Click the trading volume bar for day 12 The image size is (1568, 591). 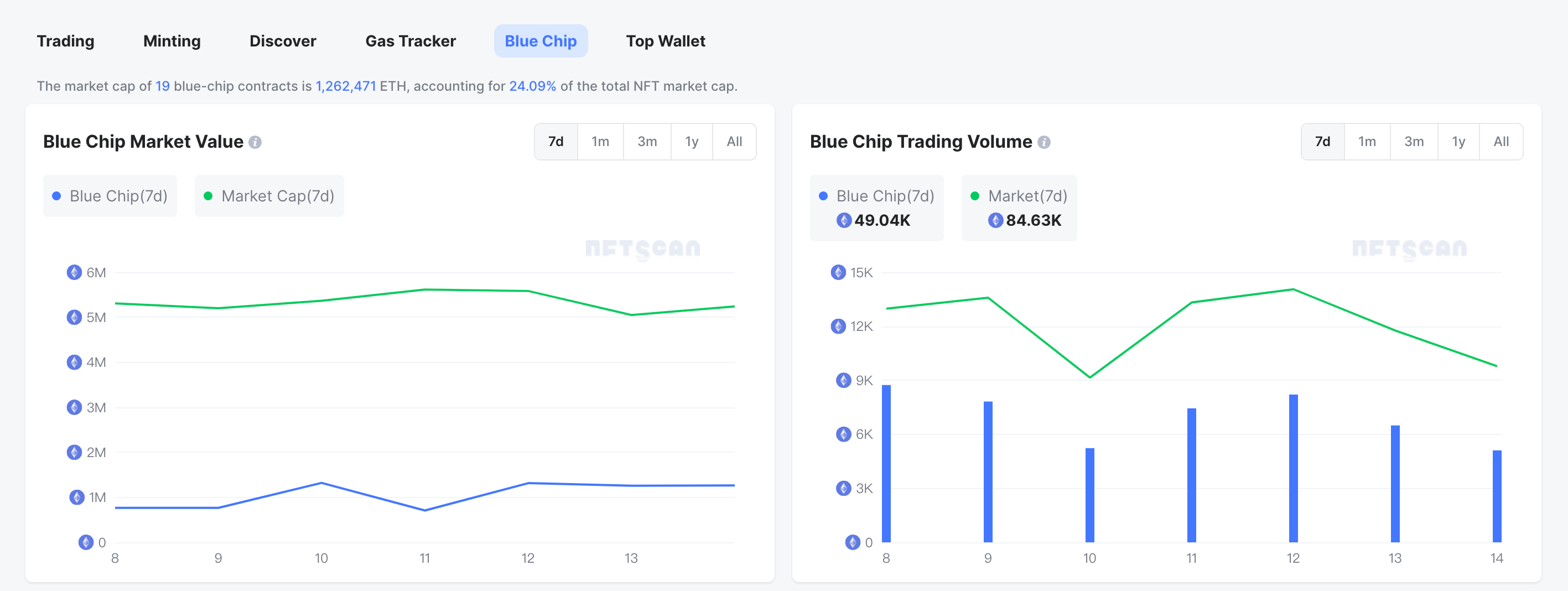click(x=1293, y=469)
